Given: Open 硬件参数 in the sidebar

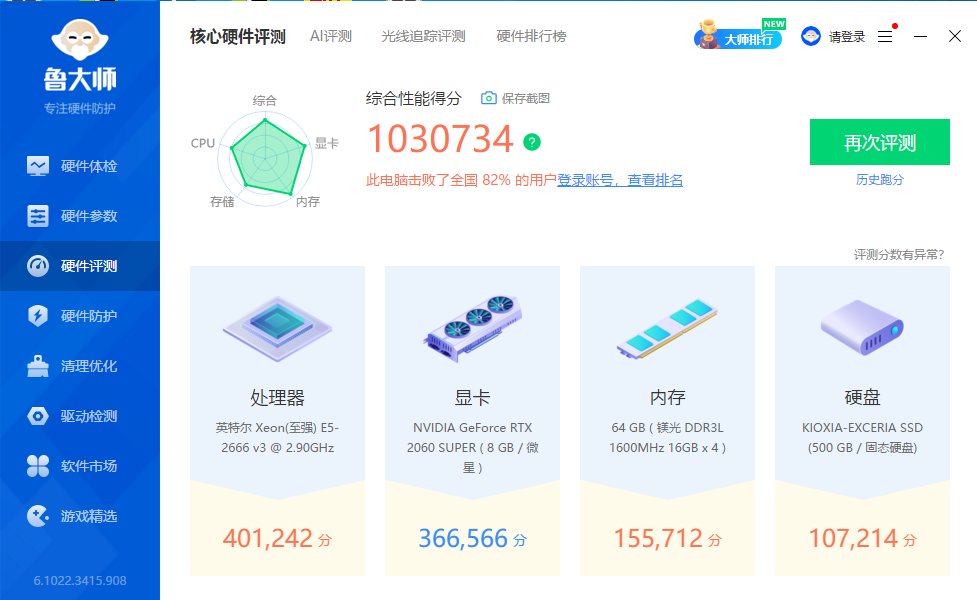Looking at the screenshot, I should (x=80, y=216).
